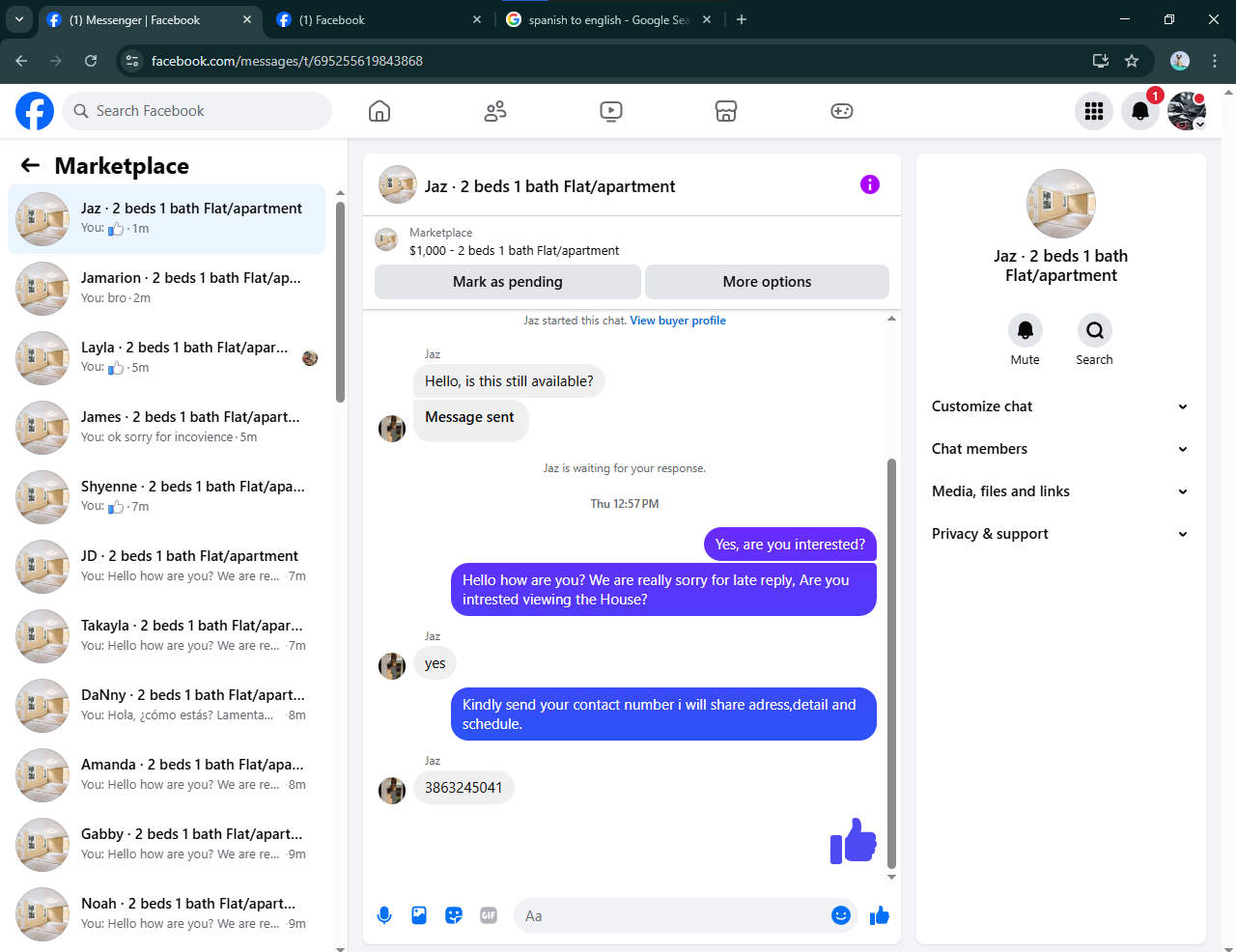
Task: Open Takayla's conversation
Action: 166,636
